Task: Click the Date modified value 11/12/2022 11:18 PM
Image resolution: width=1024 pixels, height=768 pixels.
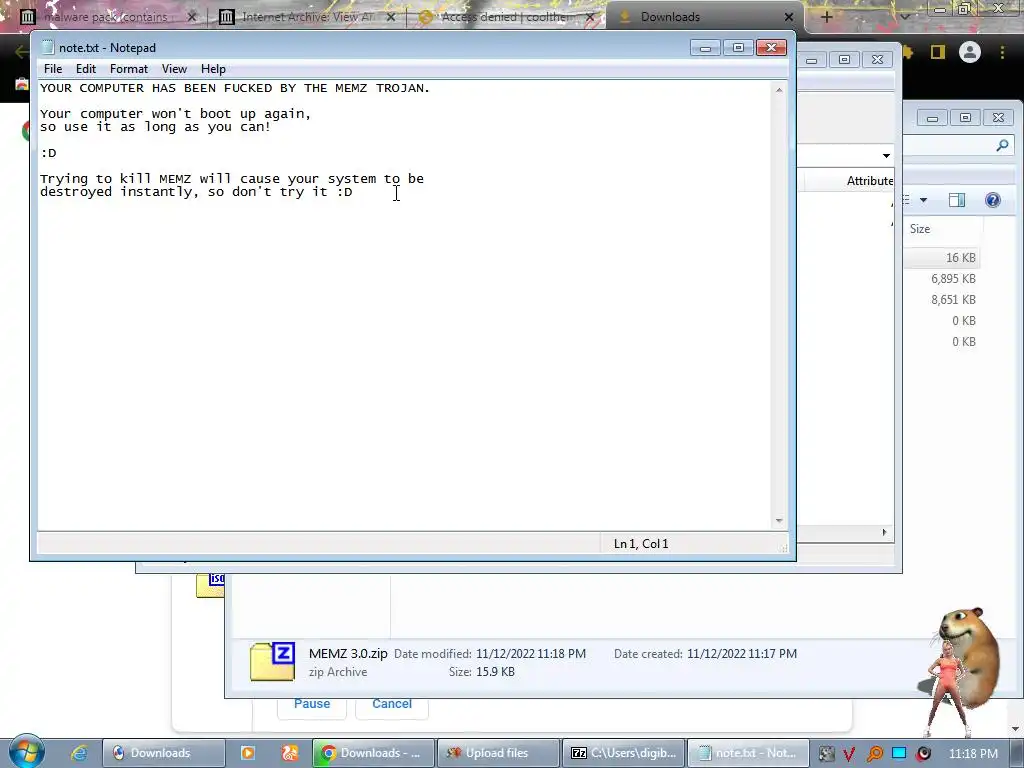Action: (531, 654)
